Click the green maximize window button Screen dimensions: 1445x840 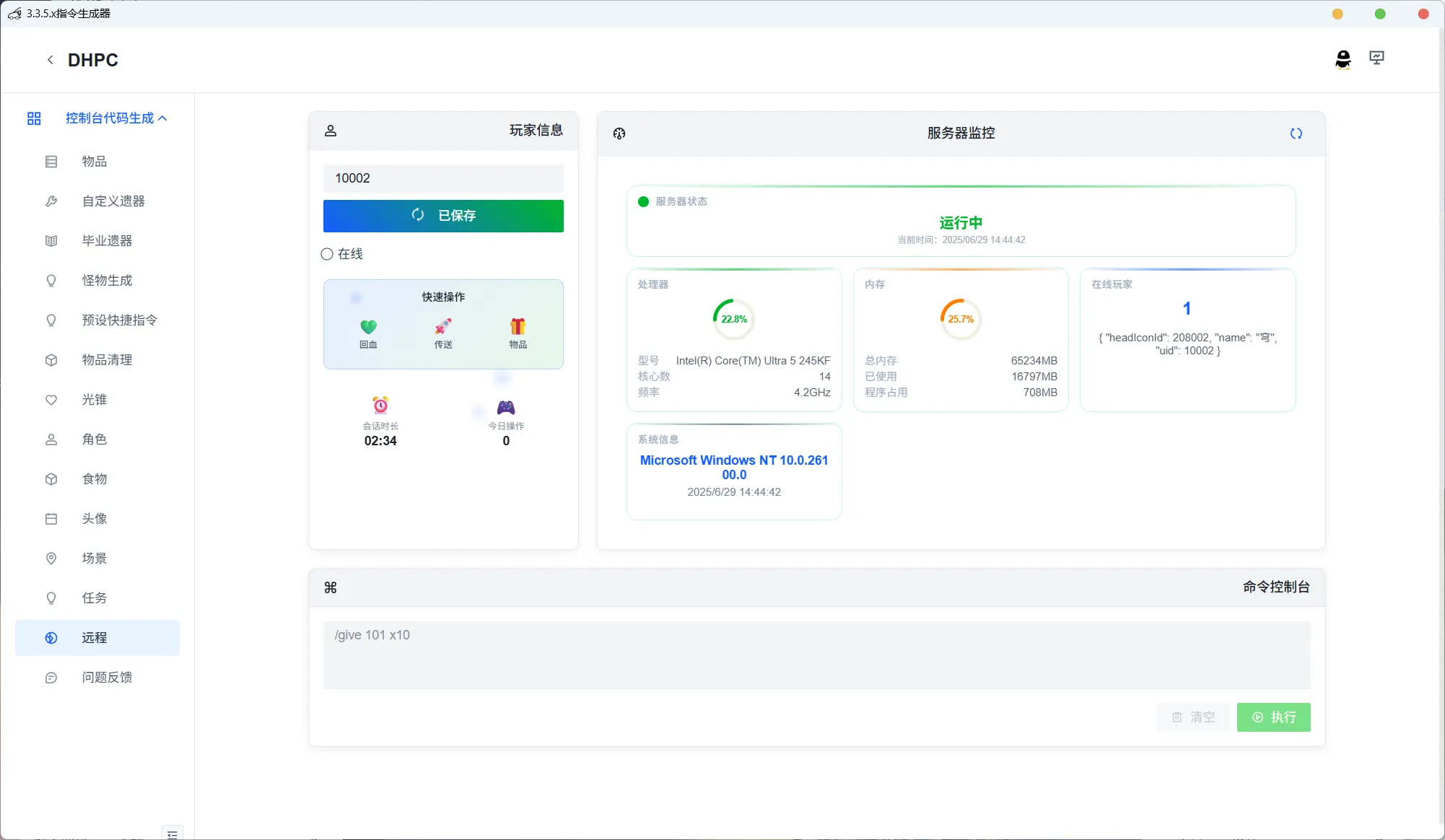(1380, 14)
